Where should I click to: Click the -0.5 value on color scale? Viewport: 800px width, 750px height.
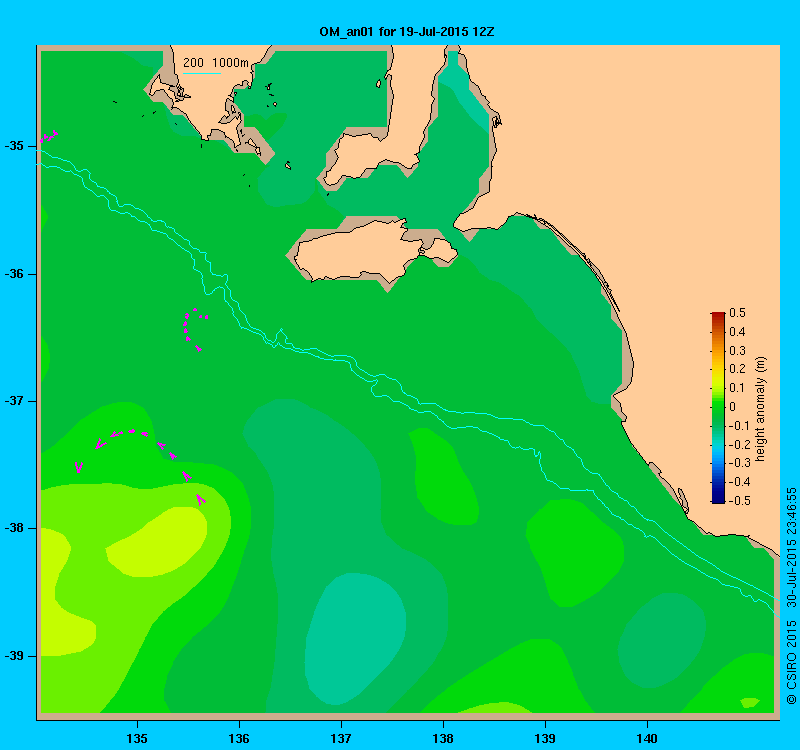(x=739, y=501)
